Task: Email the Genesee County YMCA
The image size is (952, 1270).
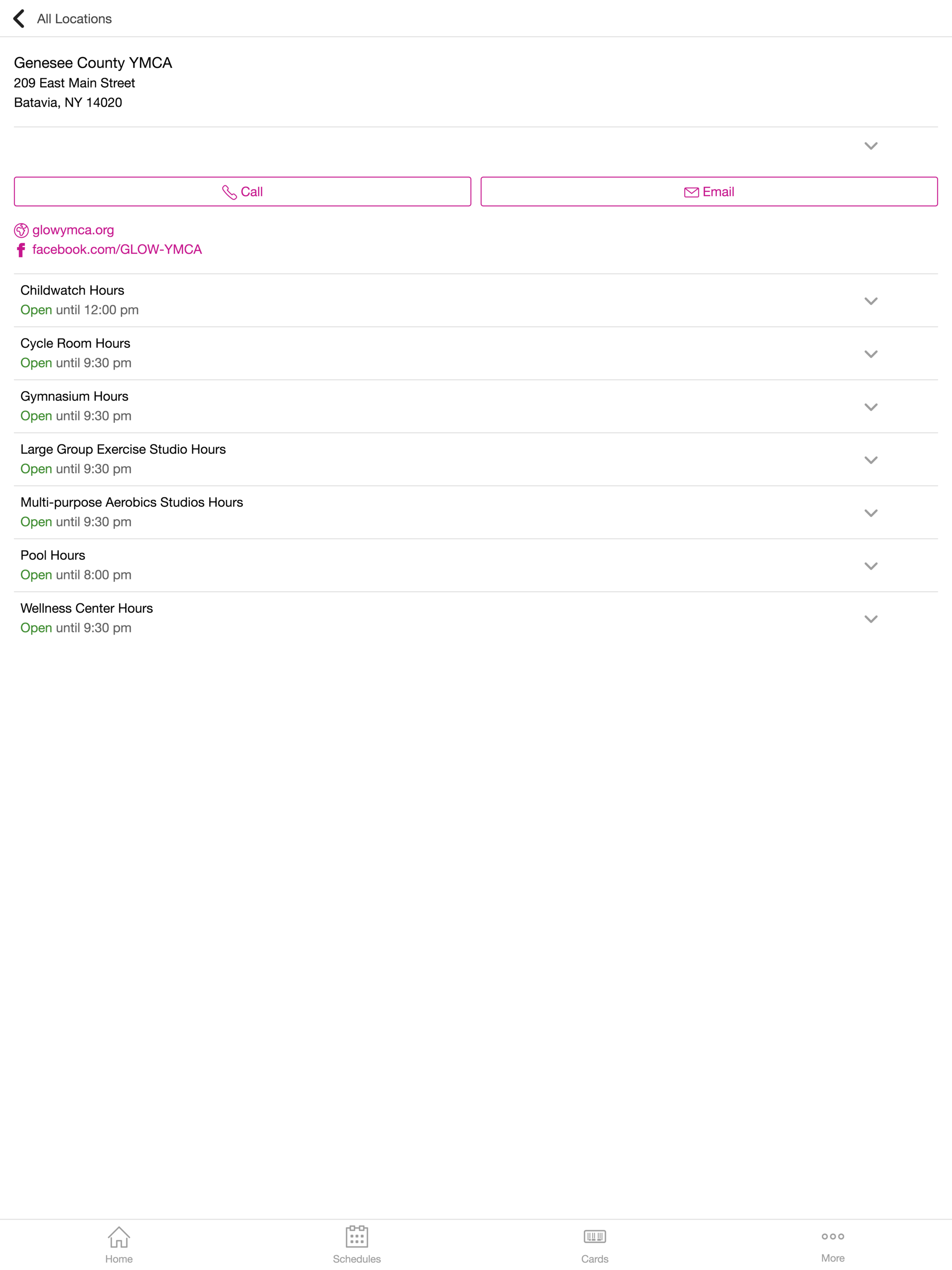Action: tap(709, 192)
